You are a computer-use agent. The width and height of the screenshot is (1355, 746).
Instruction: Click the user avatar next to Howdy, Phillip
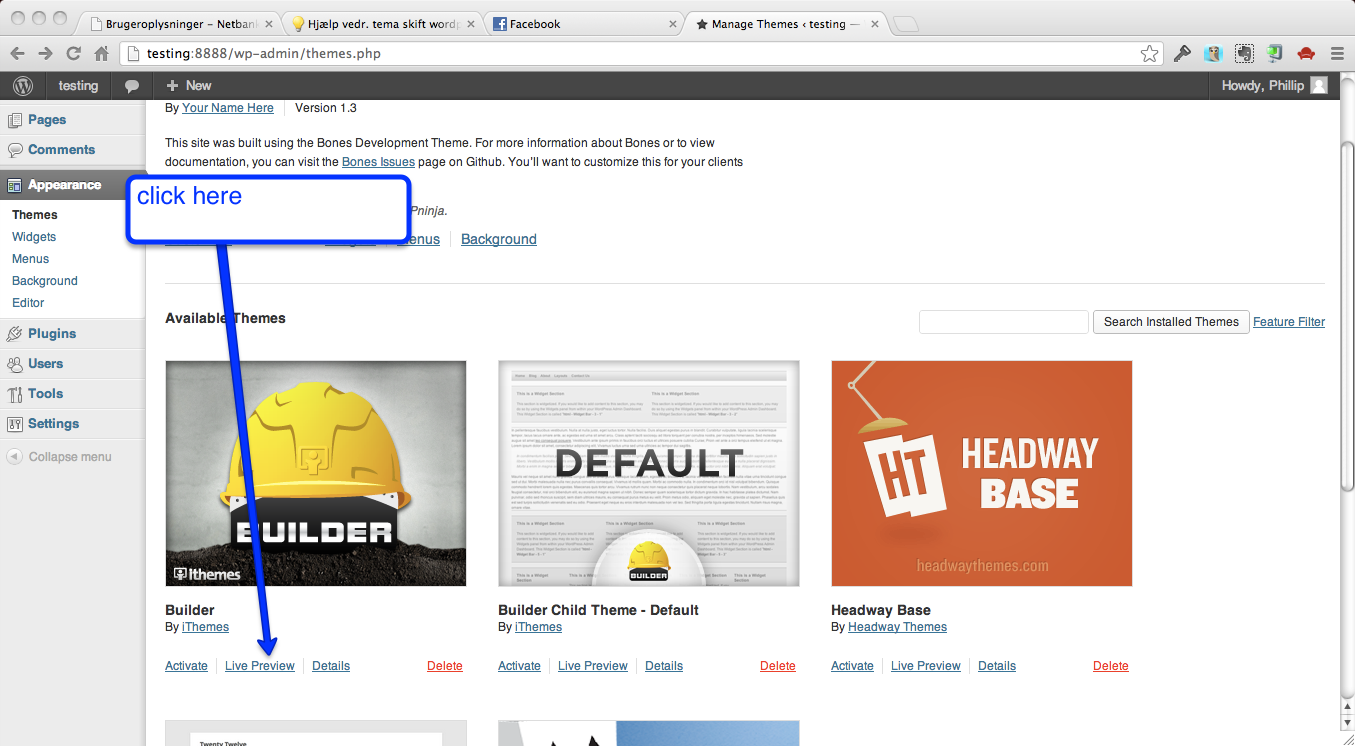(x=1319, y=86)
